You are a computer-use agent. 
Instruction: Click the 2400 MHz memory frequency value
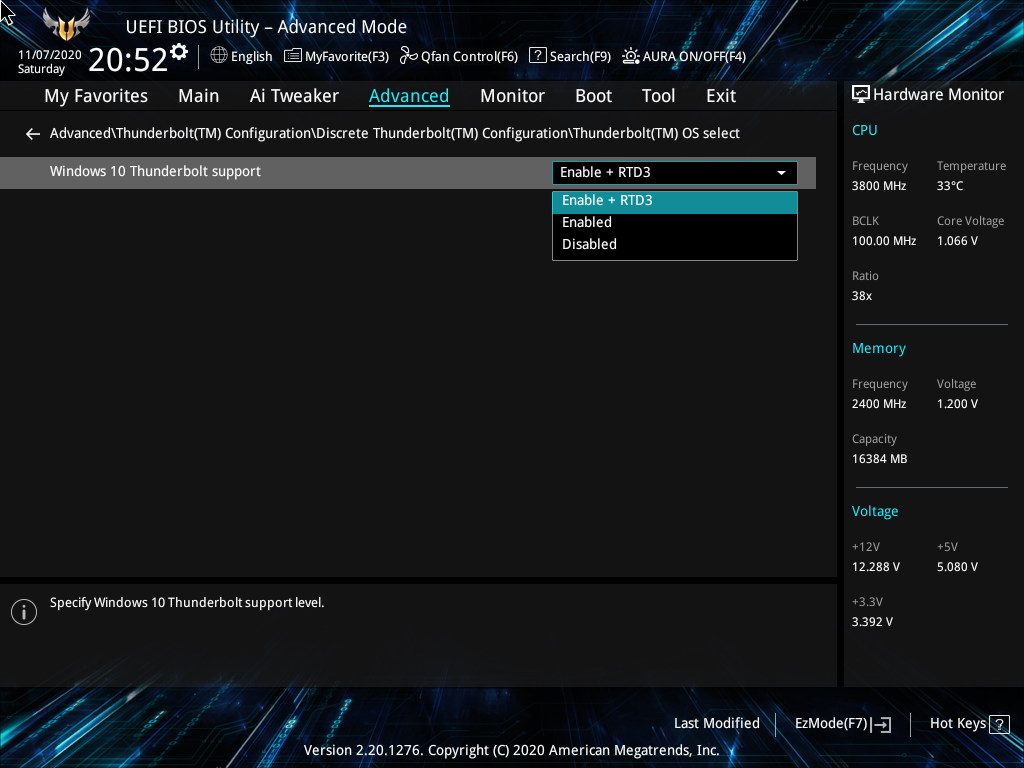click(878, 404)
